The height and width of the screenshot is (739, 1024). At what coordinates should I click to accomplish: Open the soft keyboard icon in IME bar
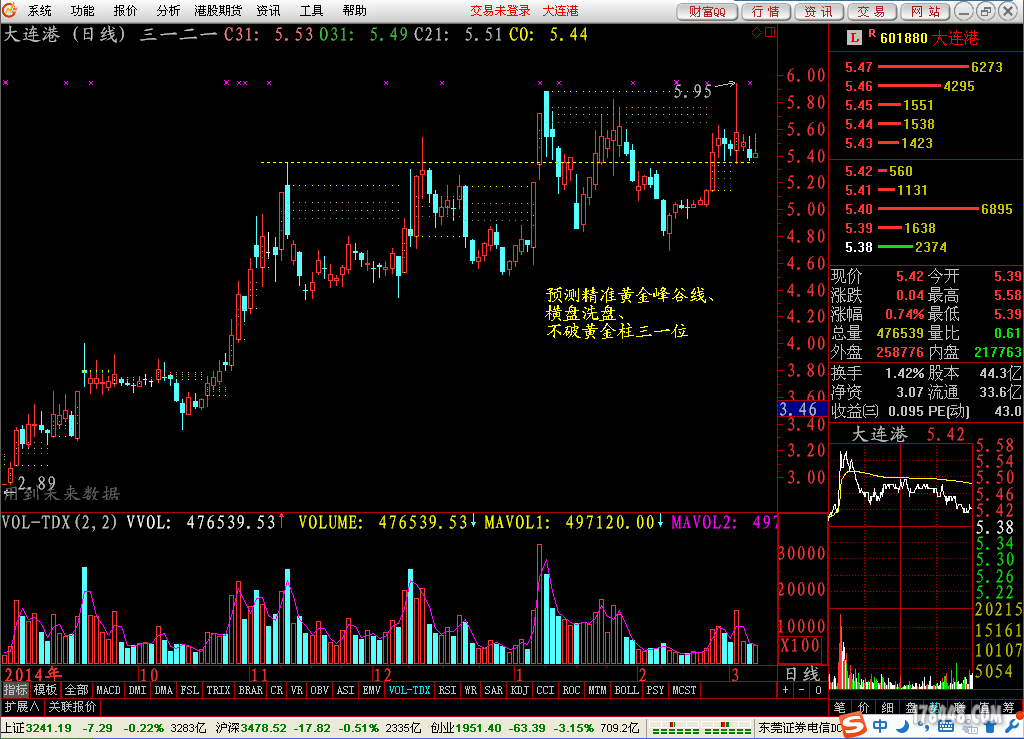tap(945, 726)
